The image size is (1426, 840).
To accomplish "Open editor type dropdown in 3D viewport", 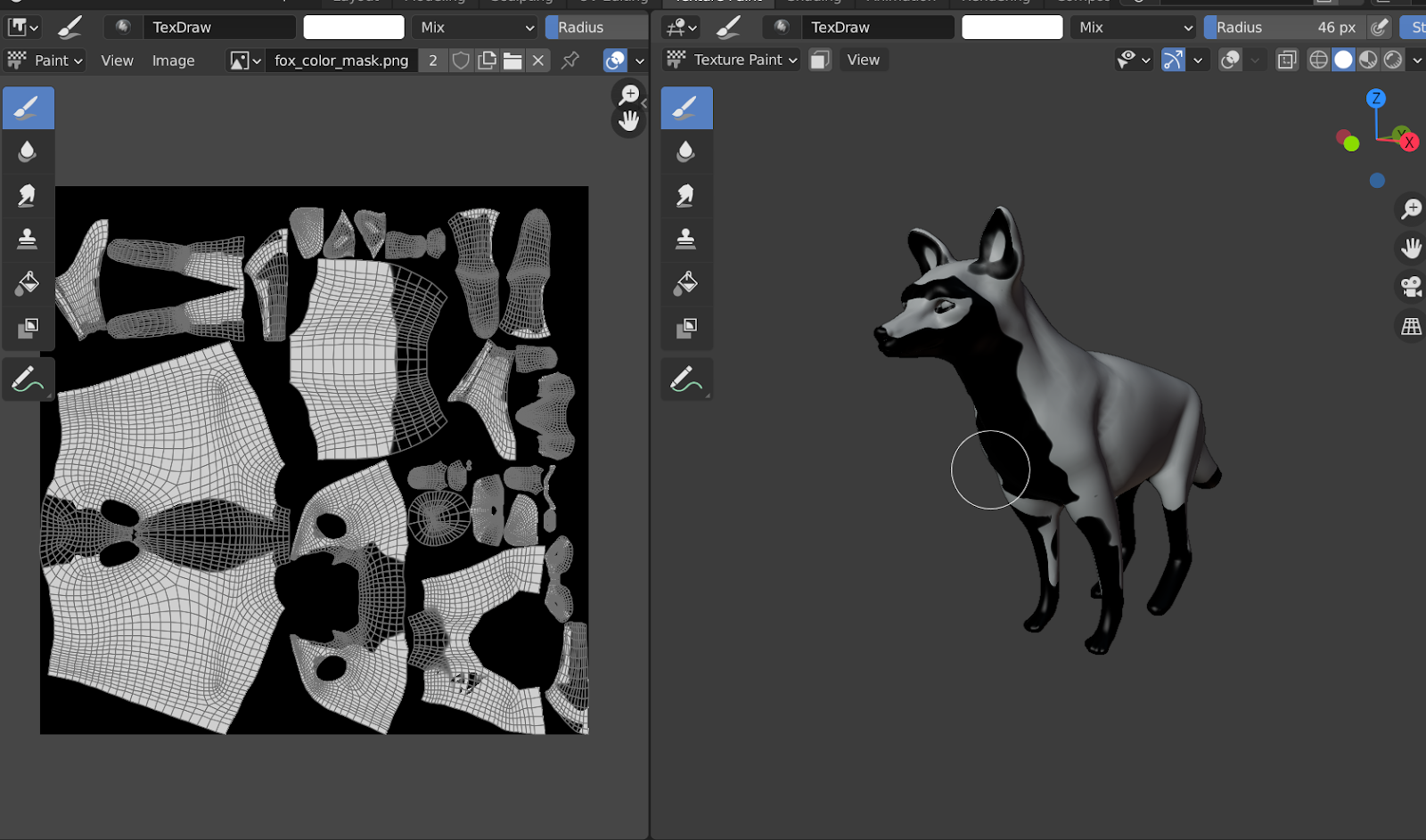I will coord(682,28).
